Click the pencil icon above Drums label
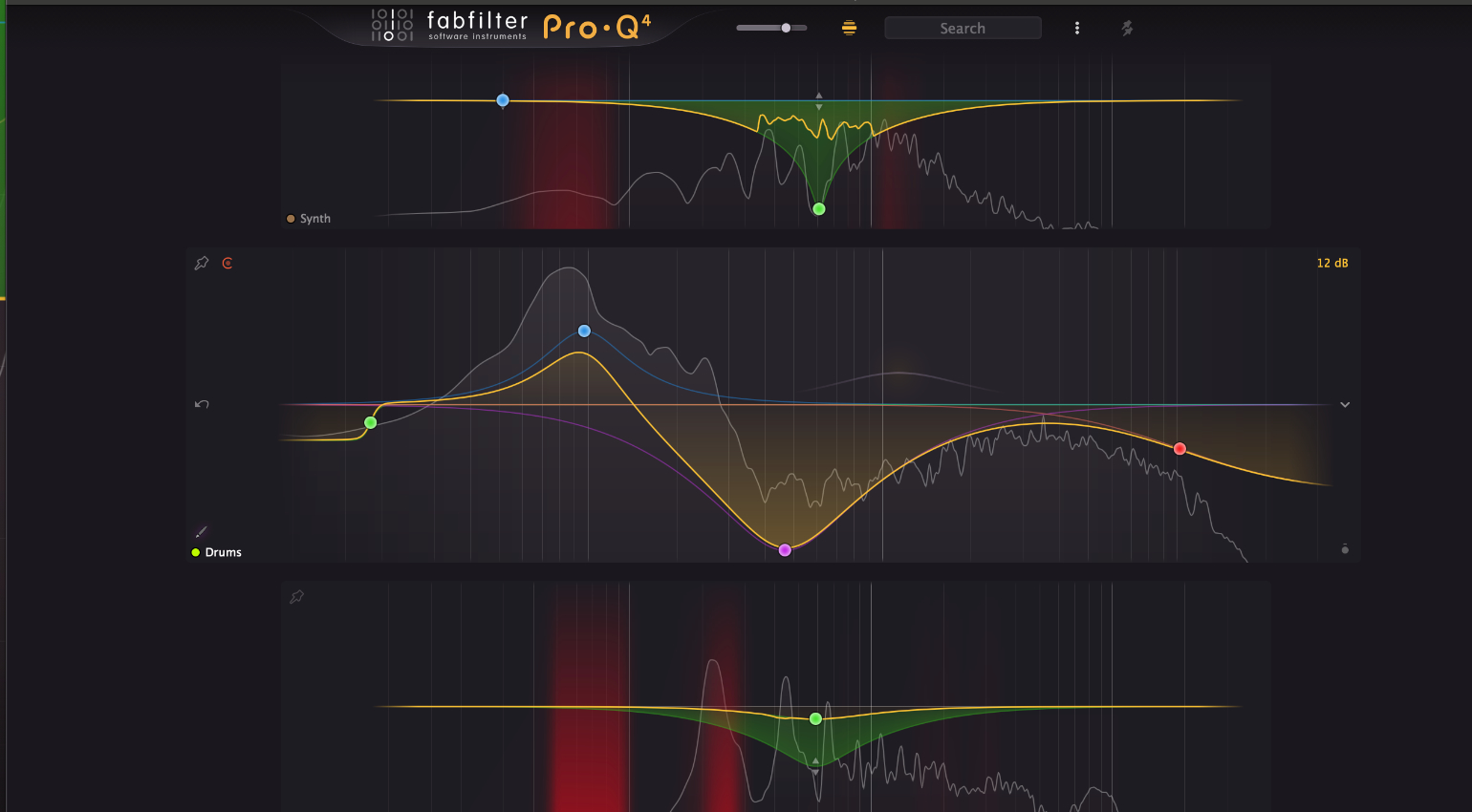Viewport: 1472px width, 812px height. coord(201,532)
